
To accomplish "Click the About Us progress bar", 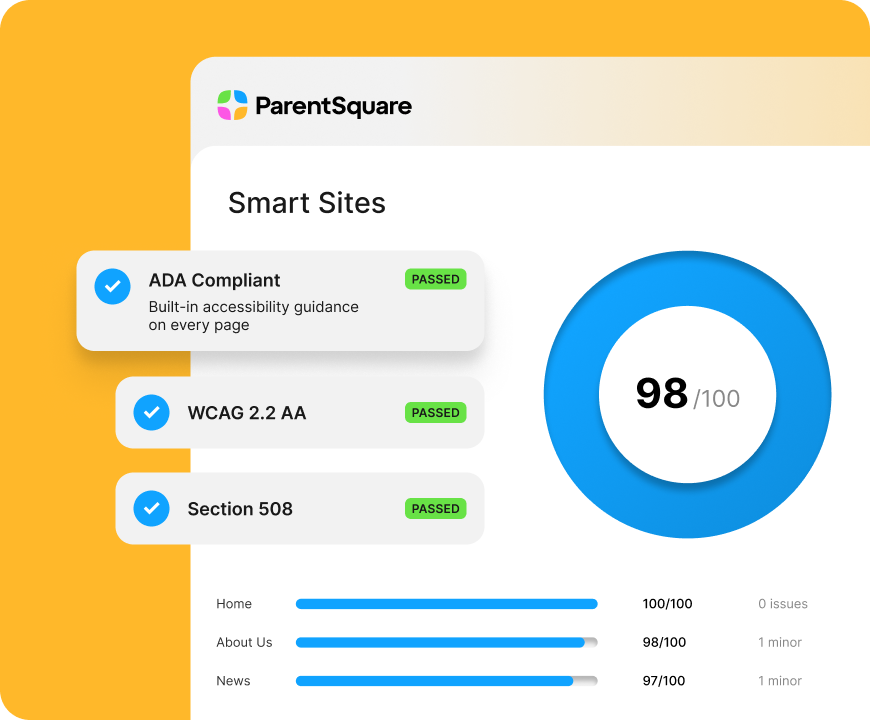I will point(447,642).
